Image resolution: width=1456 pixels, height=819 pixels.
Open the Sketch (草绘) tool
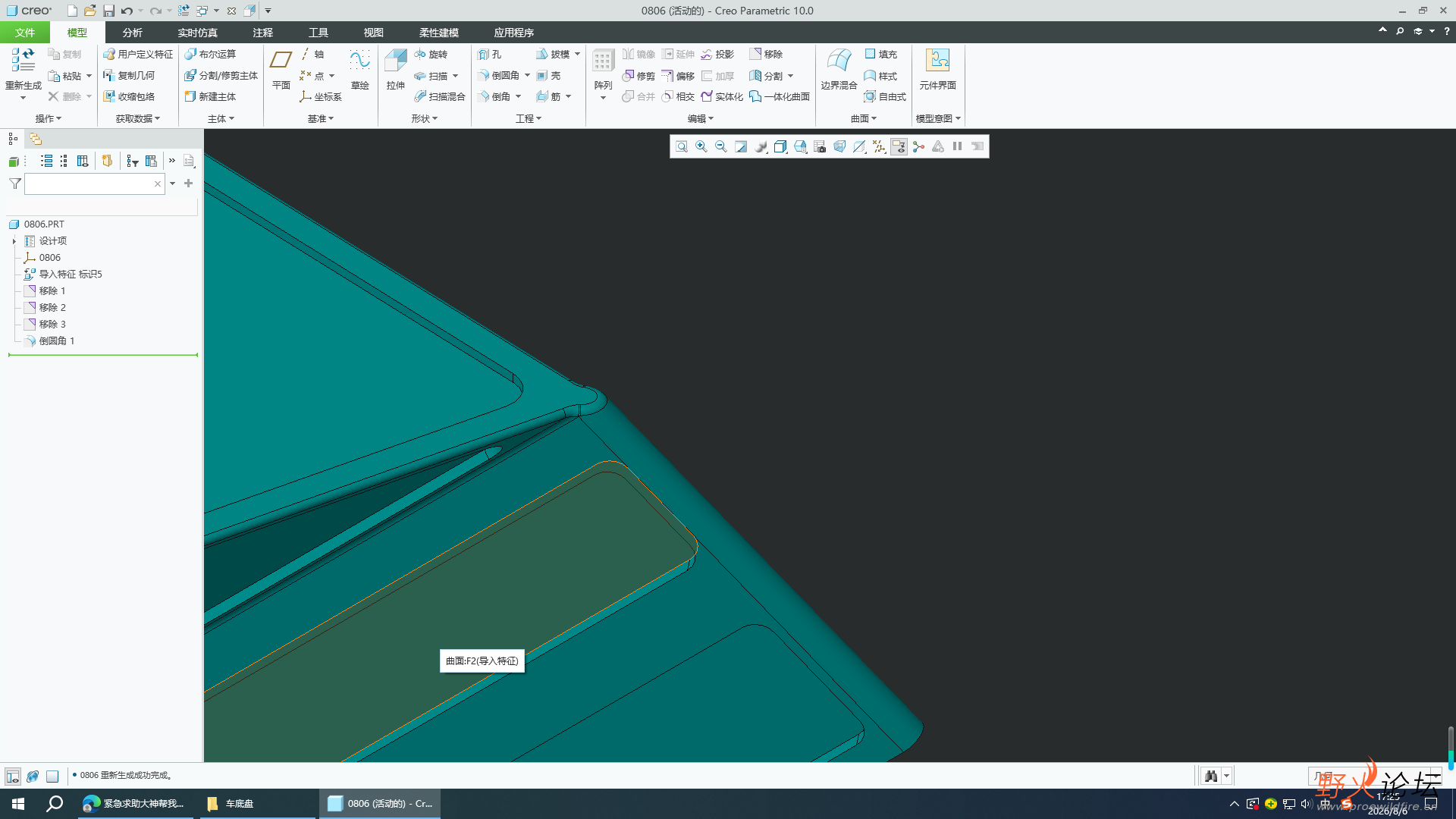point(359,70)
